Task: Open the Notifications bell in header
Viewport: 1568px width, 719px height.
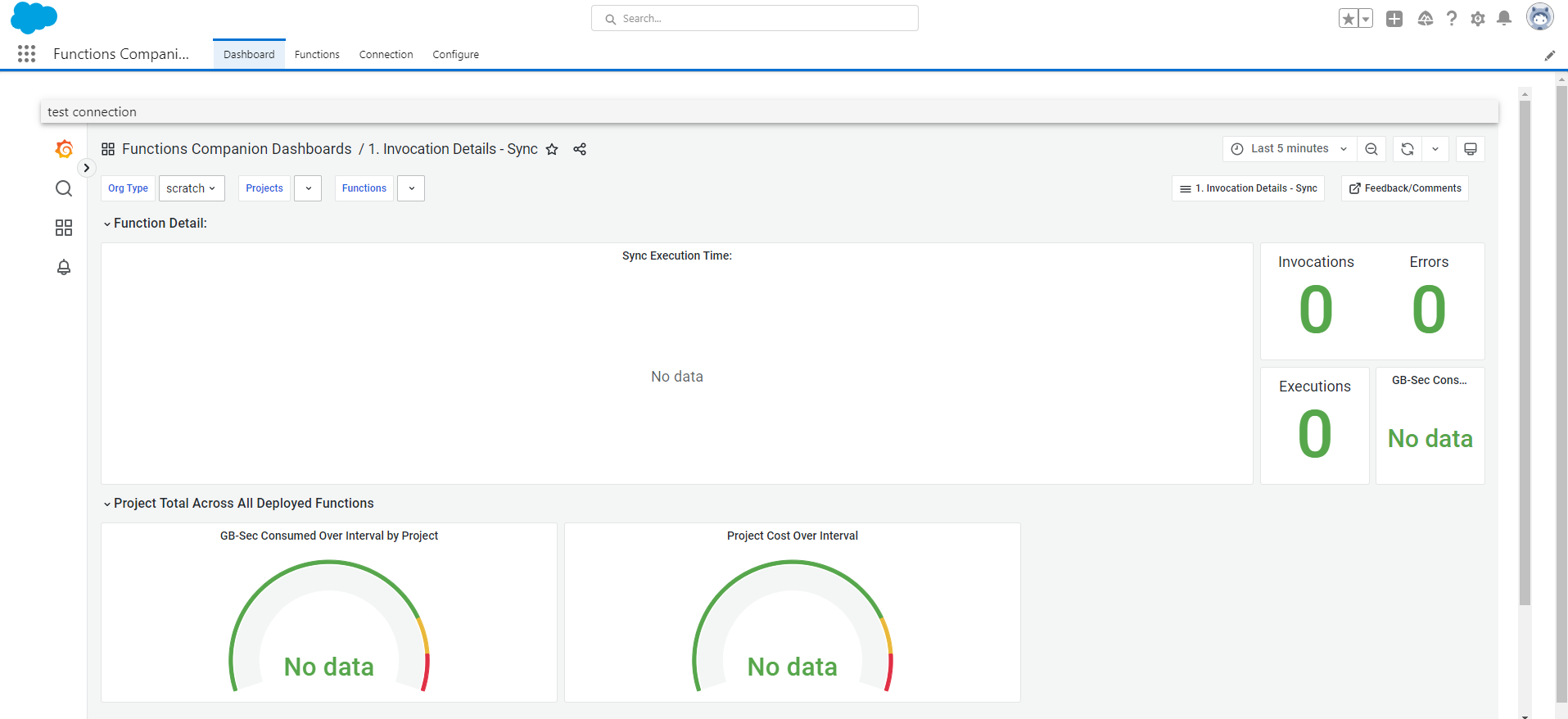Action: (x=1504, y=18)
